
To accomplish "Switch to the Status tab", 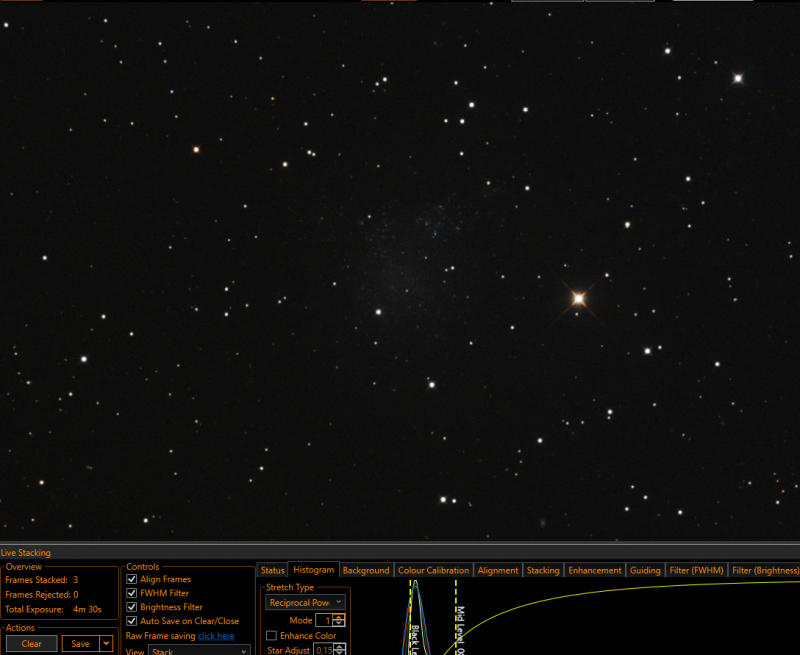I will coord(272,570).
